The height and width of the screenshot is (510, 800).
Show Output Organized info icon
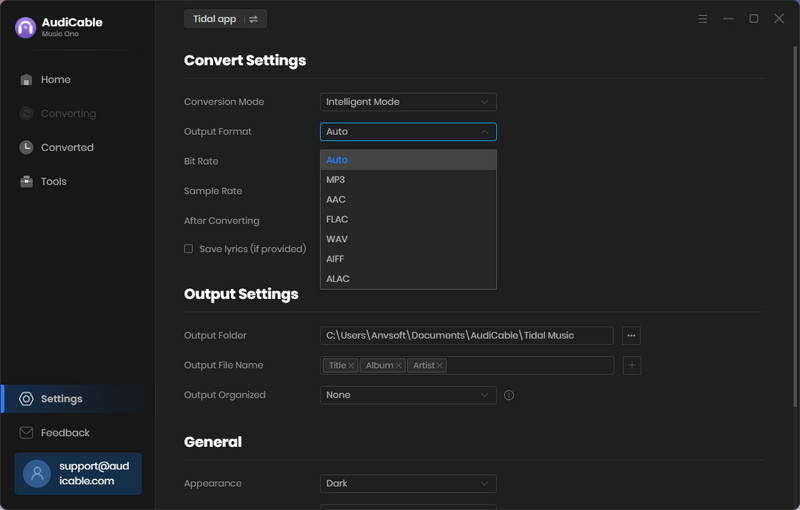pos(509,395)
